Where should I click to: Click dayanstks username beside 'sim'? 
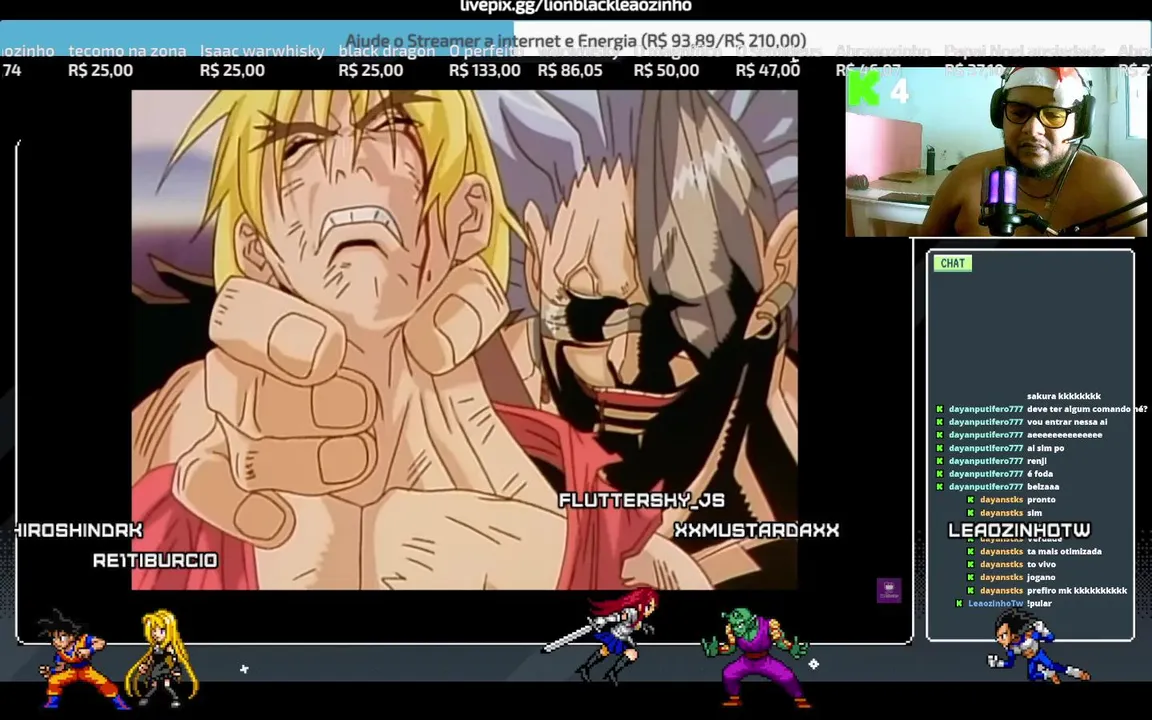click(x=1001, y=513)
